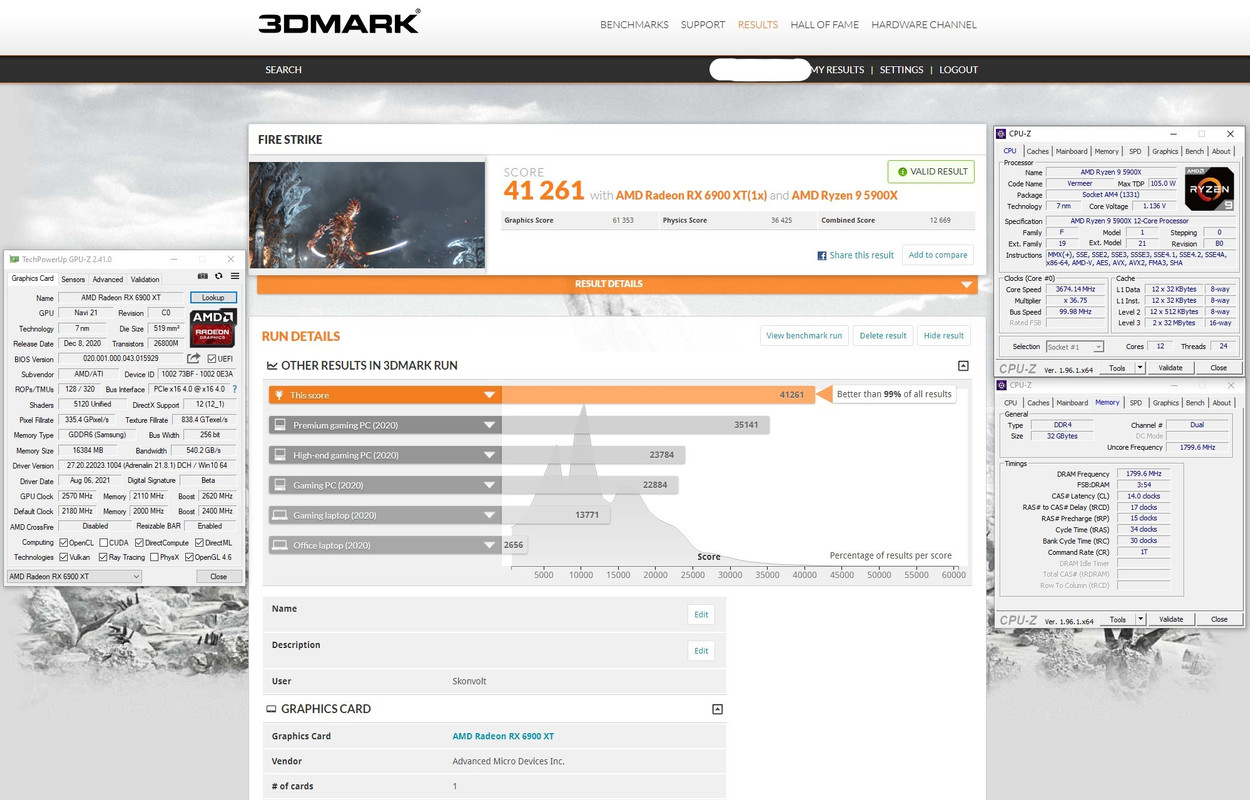Expand the Gaming laptop (2020) arrow

(x=490, y=515)
